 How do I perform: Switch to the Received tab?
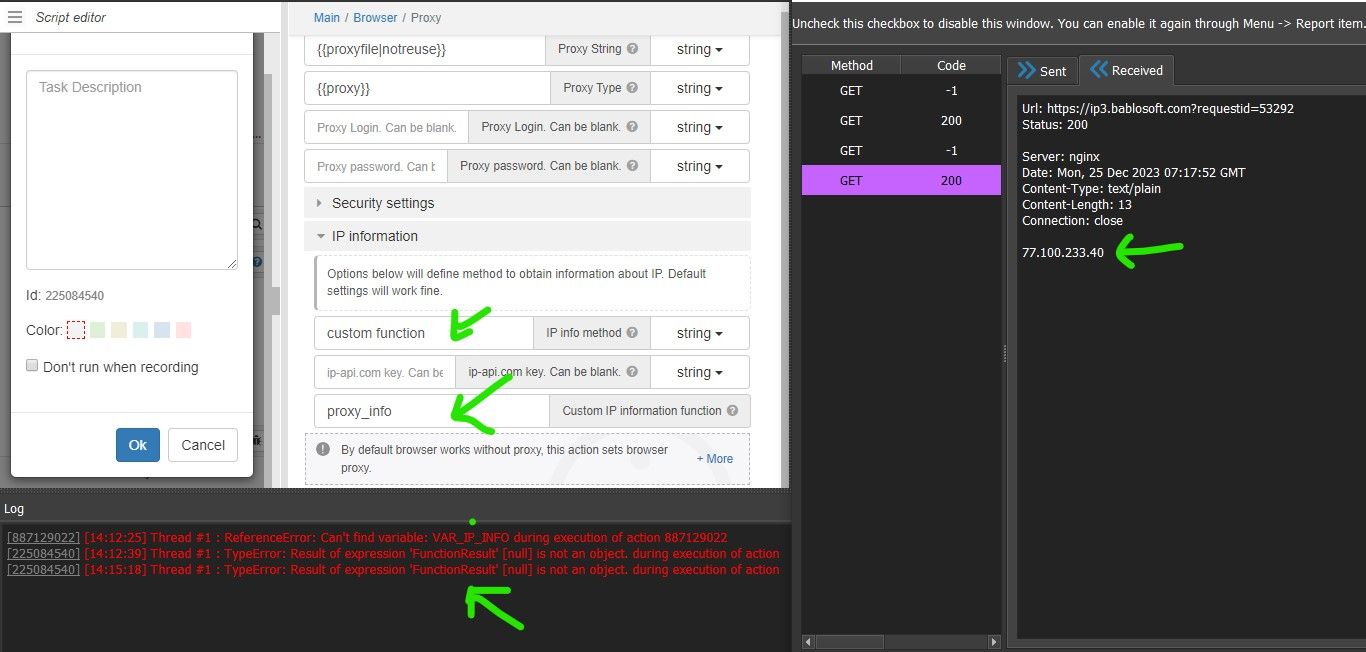click(1126, 71)
